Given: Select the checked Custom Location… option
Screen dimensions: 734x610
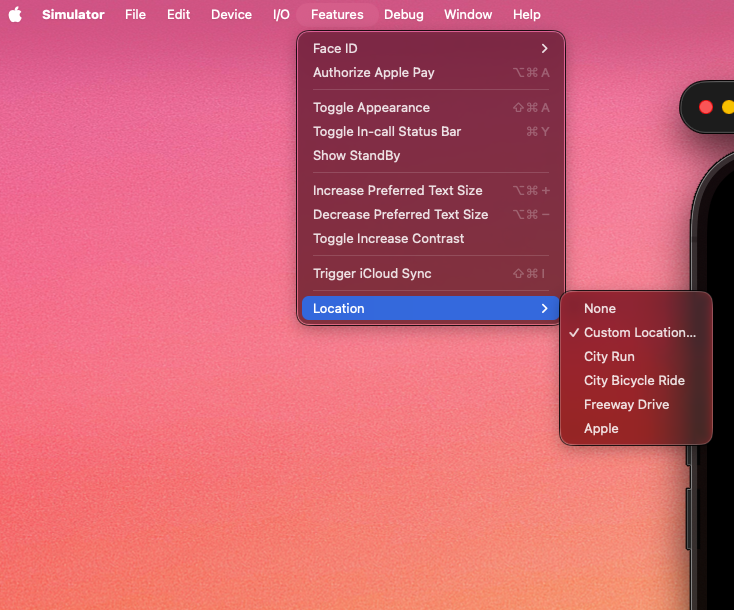Looking at the screenshot, I should [636, 332].
